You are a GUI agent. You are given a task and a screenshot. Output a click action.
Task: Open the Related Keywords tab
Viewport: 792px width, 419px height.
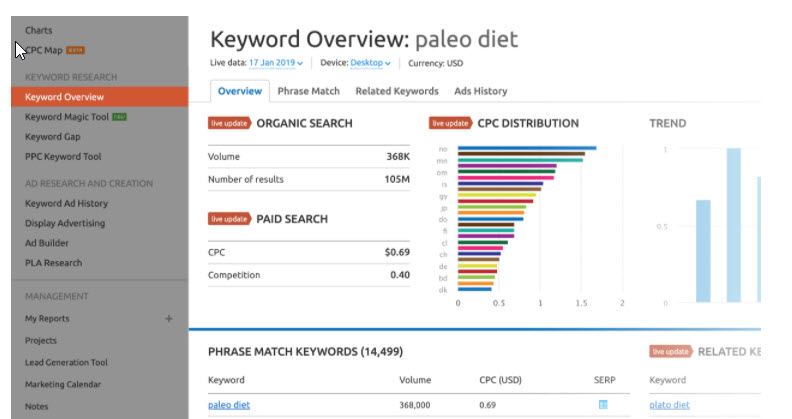(397, 91)
